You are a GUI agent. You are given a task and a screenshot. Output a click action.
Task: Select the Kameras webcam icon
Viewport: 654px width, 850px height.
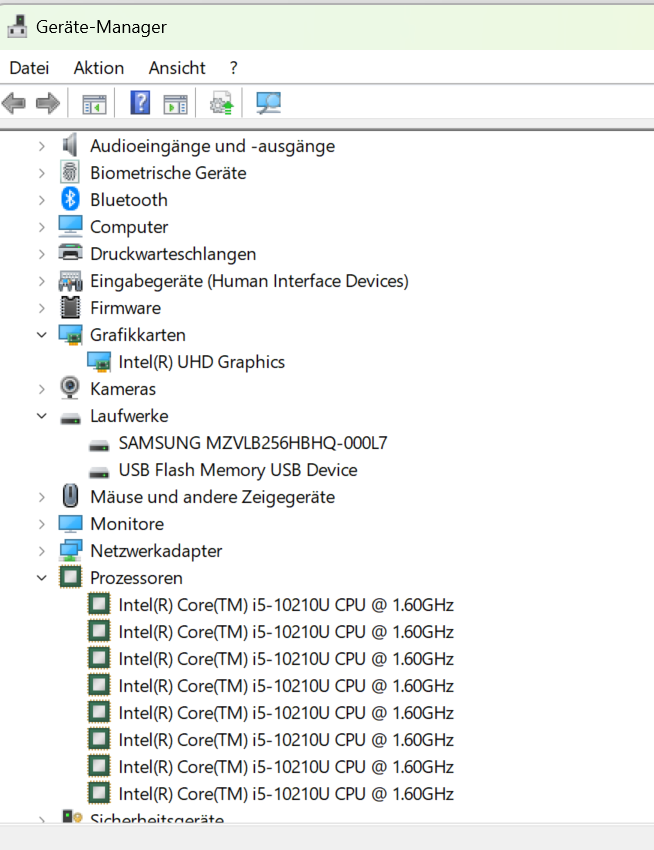[70, 388]
